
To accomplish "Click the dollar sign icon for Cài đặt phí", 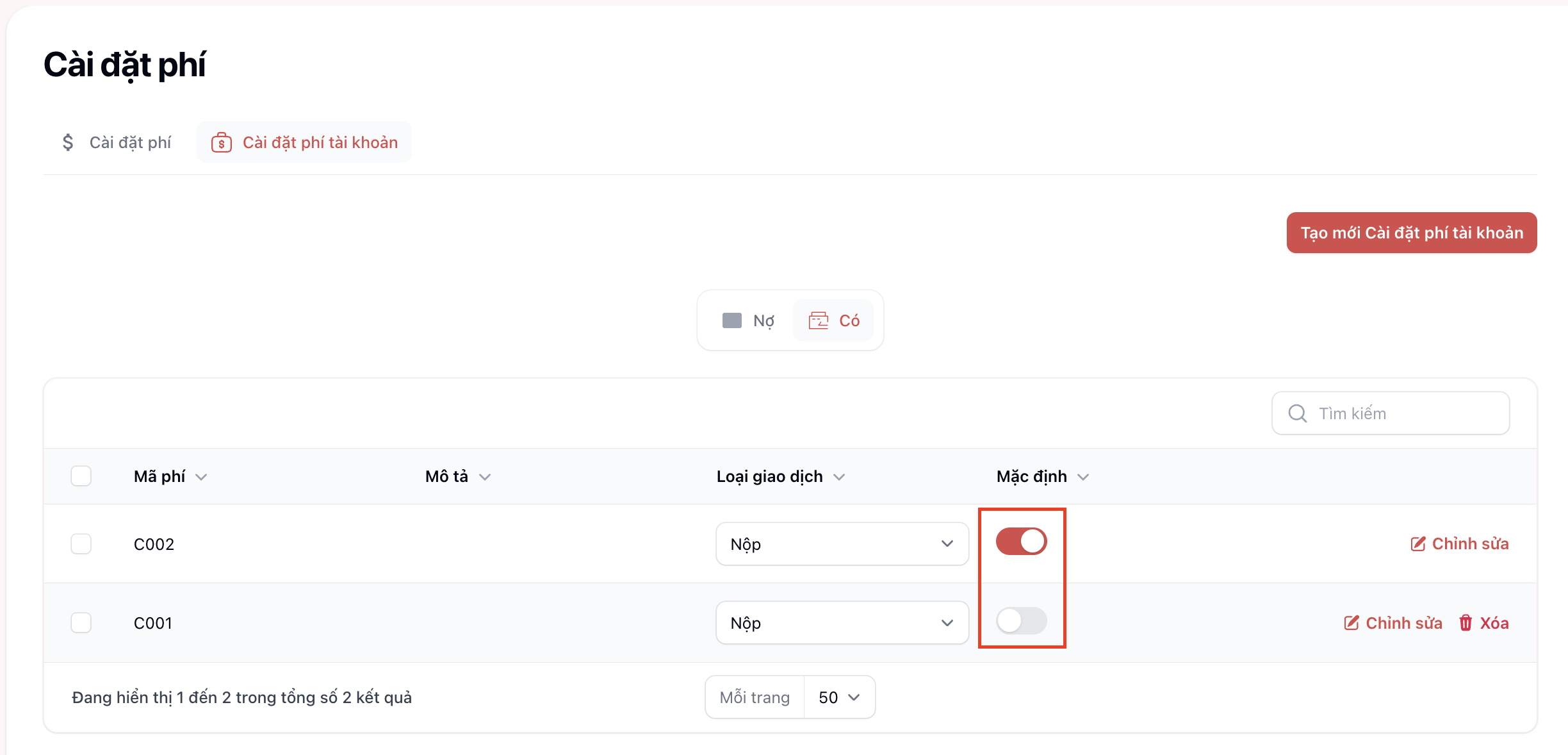I will [x=68, y=142].
